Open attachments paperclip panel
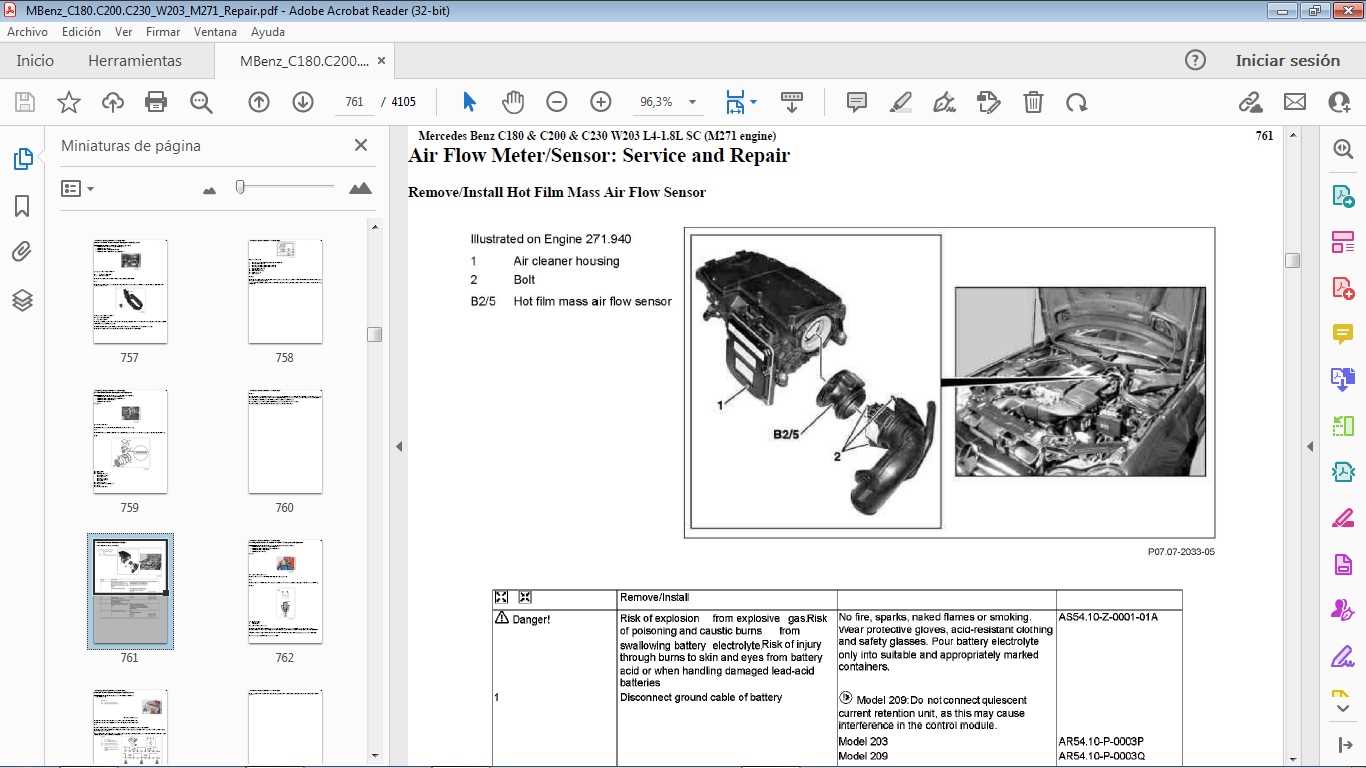The image size is (1366, 768). 22,252
